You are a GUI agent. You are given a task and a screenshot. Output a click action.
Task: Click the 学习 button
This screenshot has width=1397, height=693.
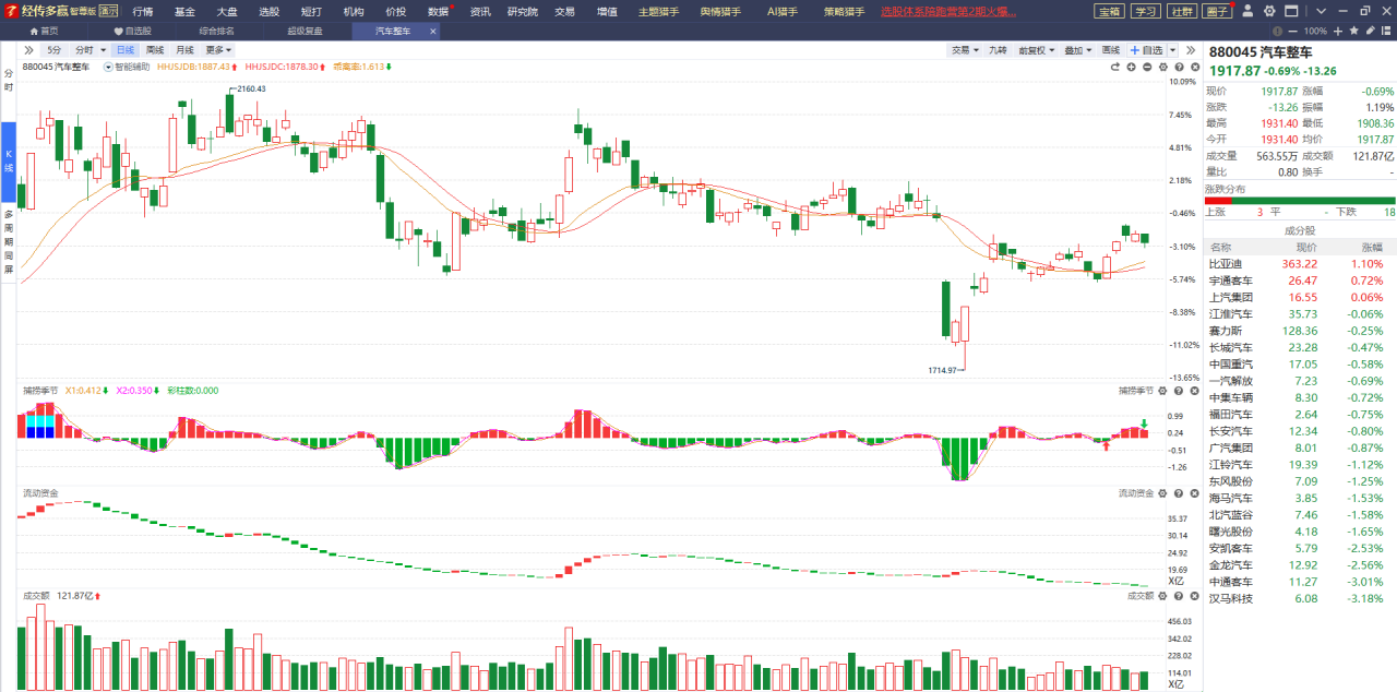[1145, 11]
